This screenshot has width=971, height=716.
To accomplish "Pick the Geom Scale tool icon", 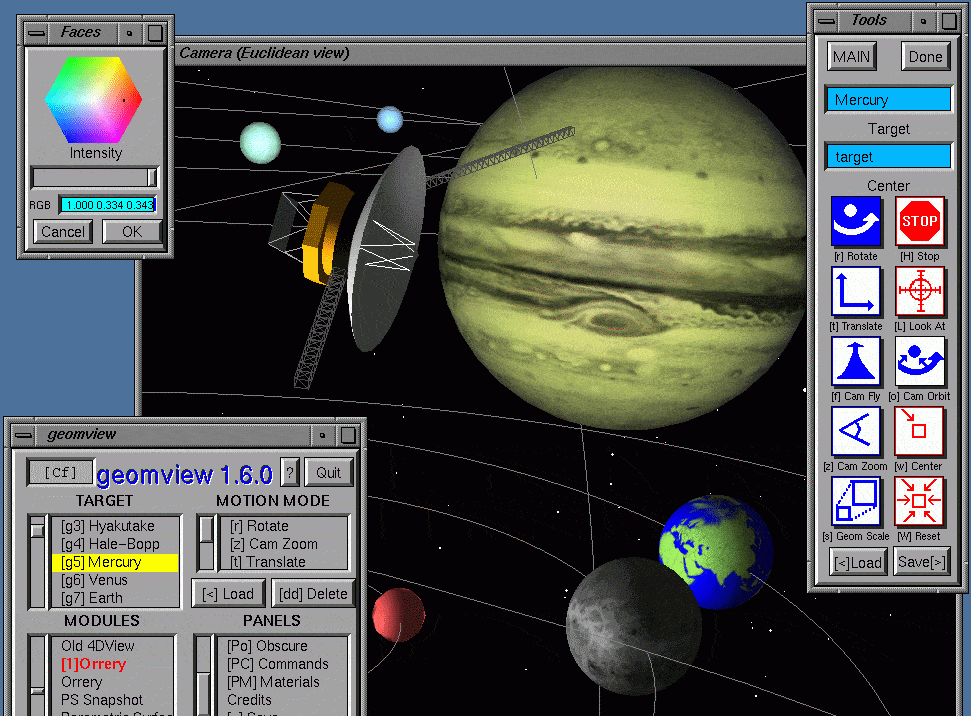I will (x=856, y=501).
